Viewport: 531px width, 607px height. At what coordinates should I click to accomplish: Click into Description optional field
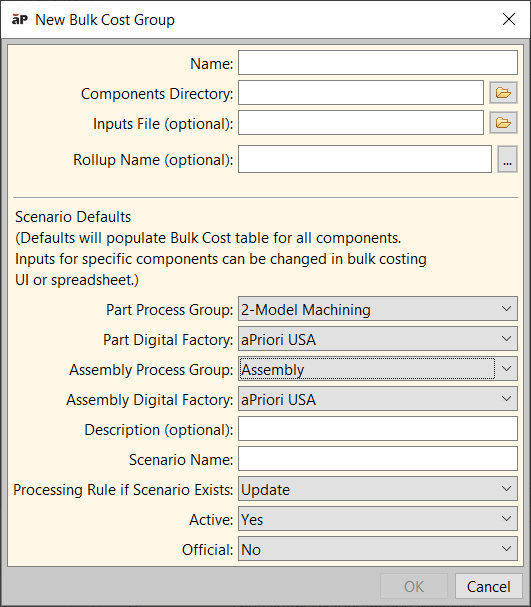pyautogui.click(x=378, y=429)
